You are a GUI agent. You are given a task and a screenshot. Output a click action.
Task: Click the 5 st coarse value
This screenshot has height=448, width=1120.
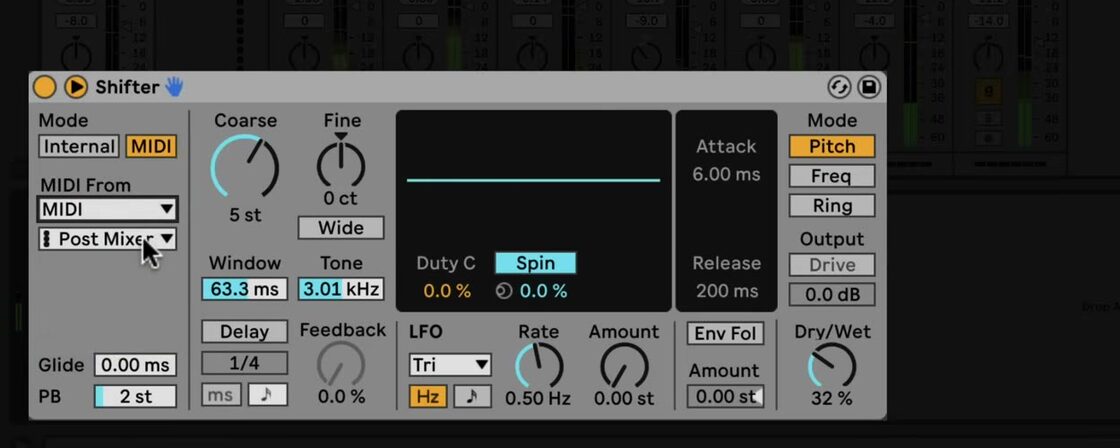(x=245, y=215)
